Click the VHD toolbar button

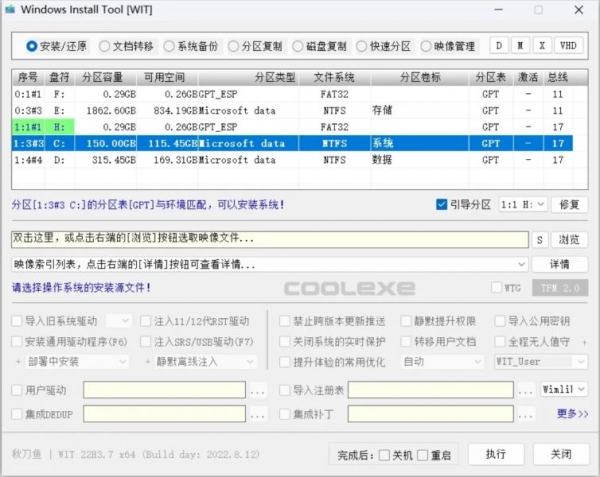coord(568,46)
